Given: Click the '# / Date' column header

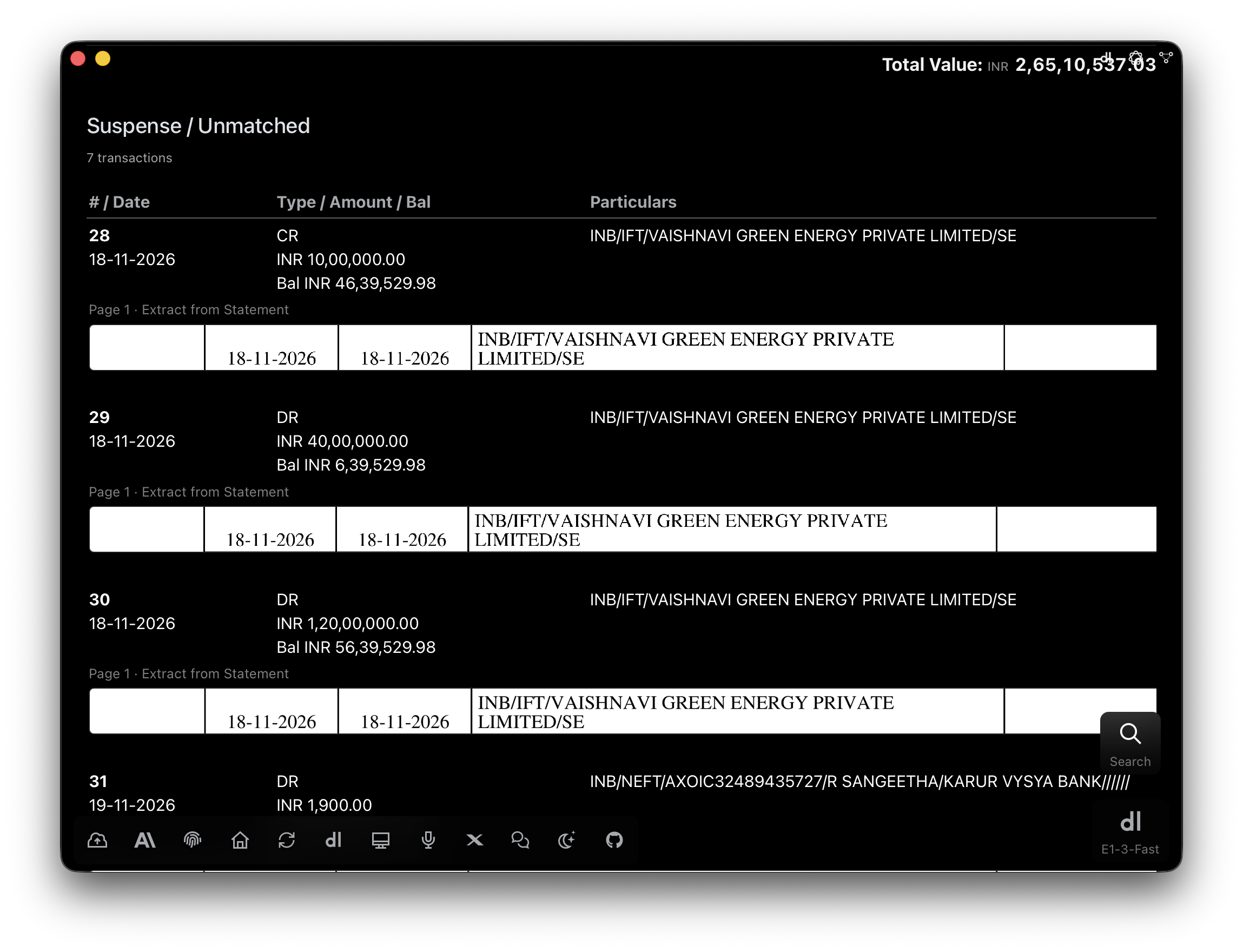Looking at the screenshot, I should coord(119,202).
